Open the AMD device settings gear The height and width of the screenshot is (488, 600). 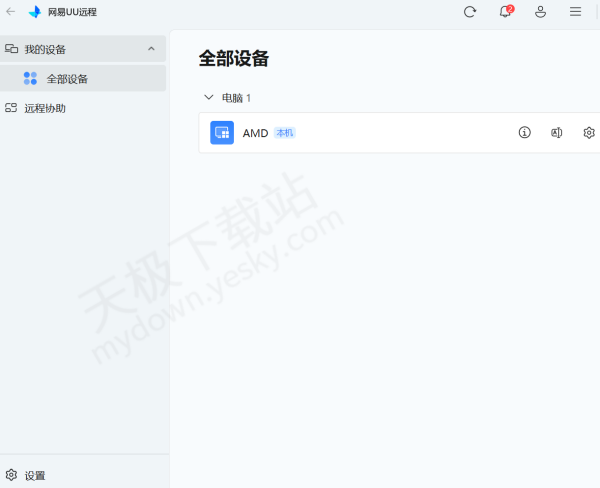[x=589, y=133]
